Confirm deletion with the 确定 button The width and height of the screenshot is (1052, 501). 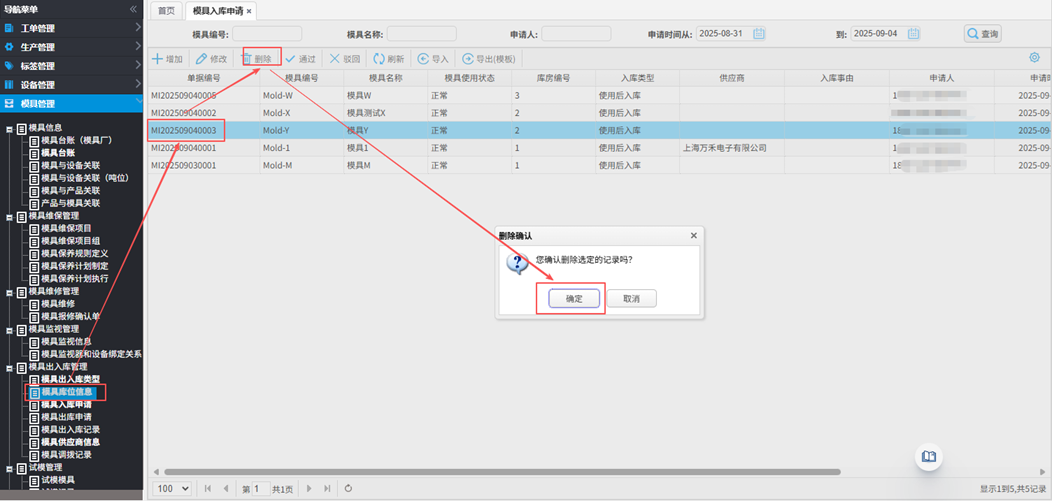coord(574,299)
